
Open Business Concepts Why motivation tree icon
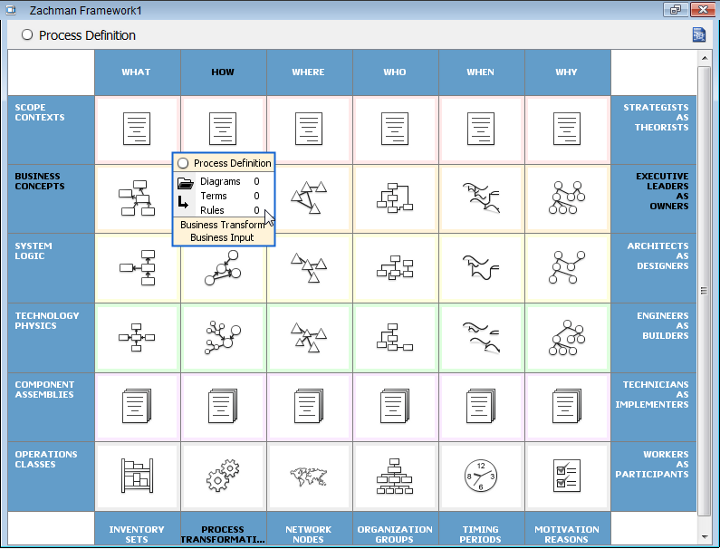coord(567,198)
